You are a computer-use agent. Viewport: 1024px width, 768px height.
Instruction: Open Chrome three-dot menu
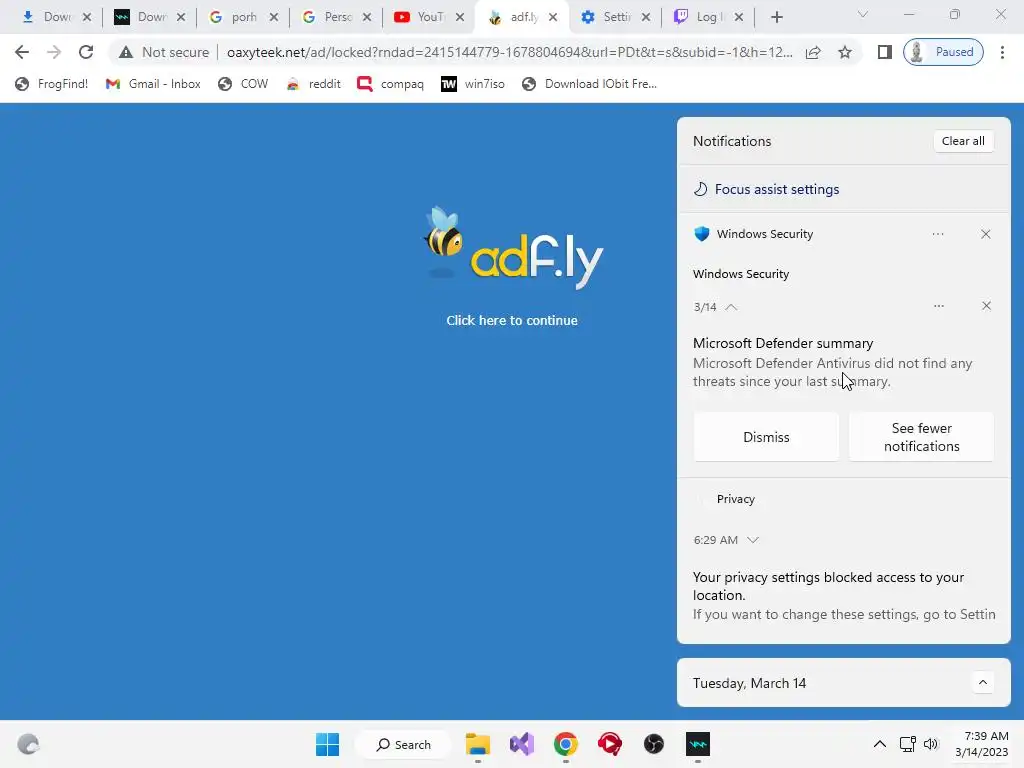click(1002, 52)
